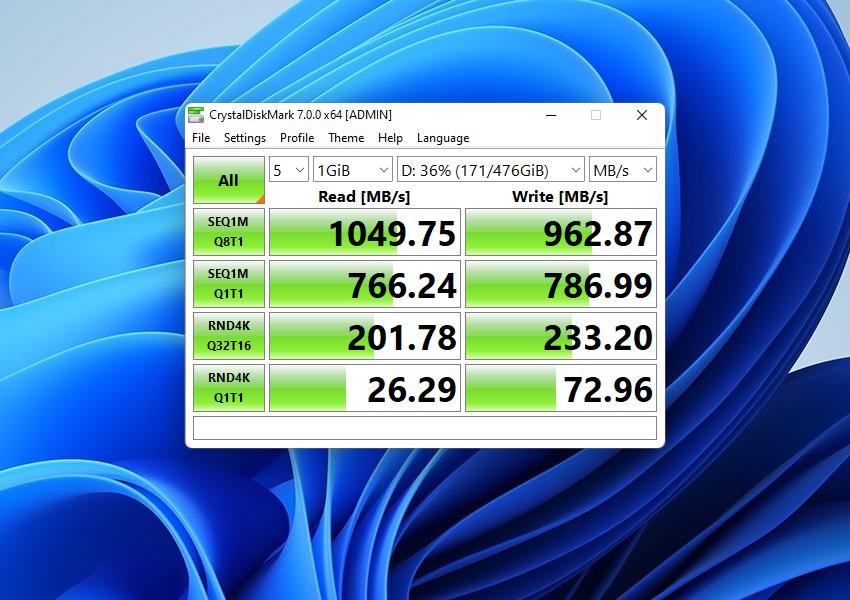Click the 201.78 random read result
This screenshot has height=600, width=850.
pyautogui.click(x=365, y=336)
